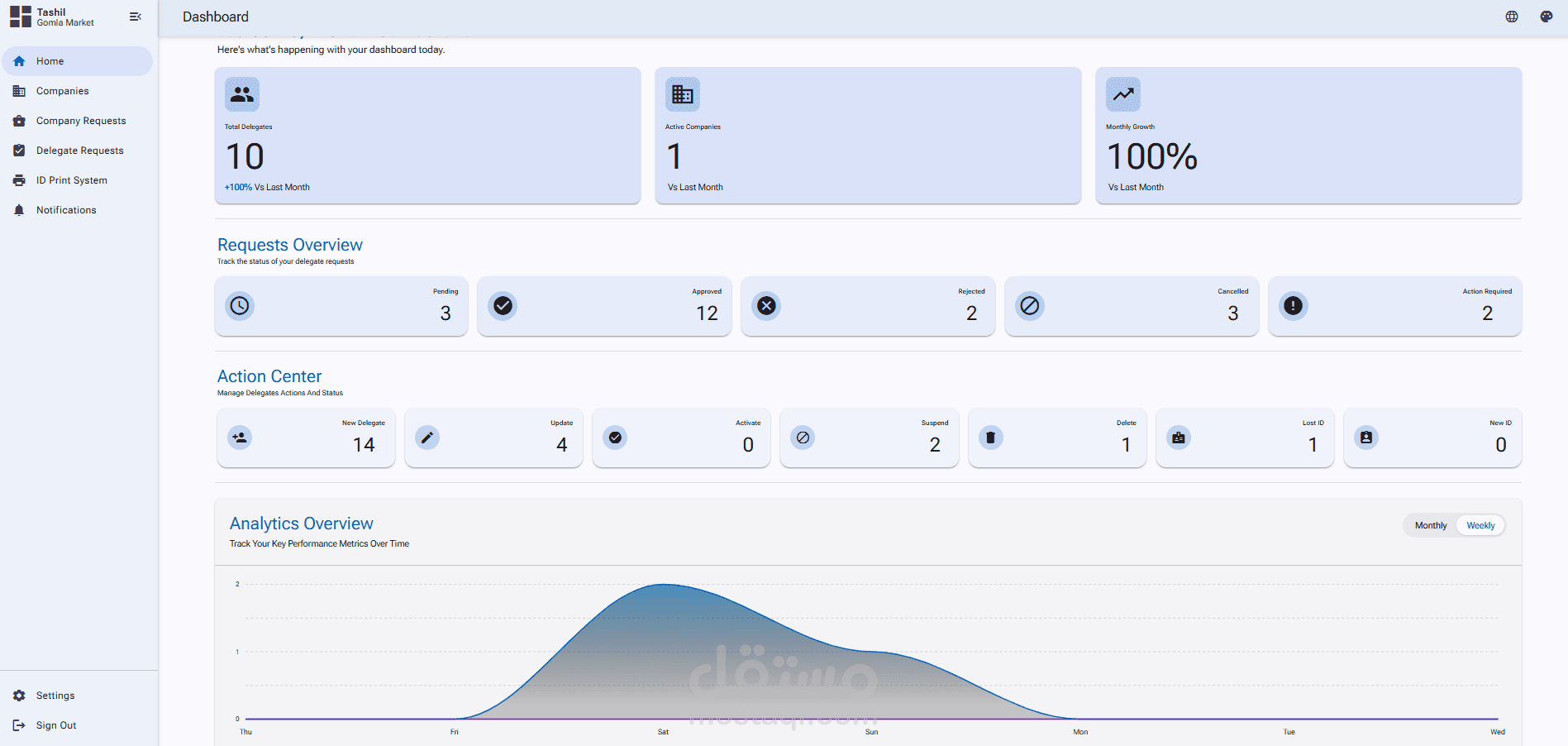Click the Action Center heading
The width and height of the screenshot is (1568, 746).
[x=269, y=376]
